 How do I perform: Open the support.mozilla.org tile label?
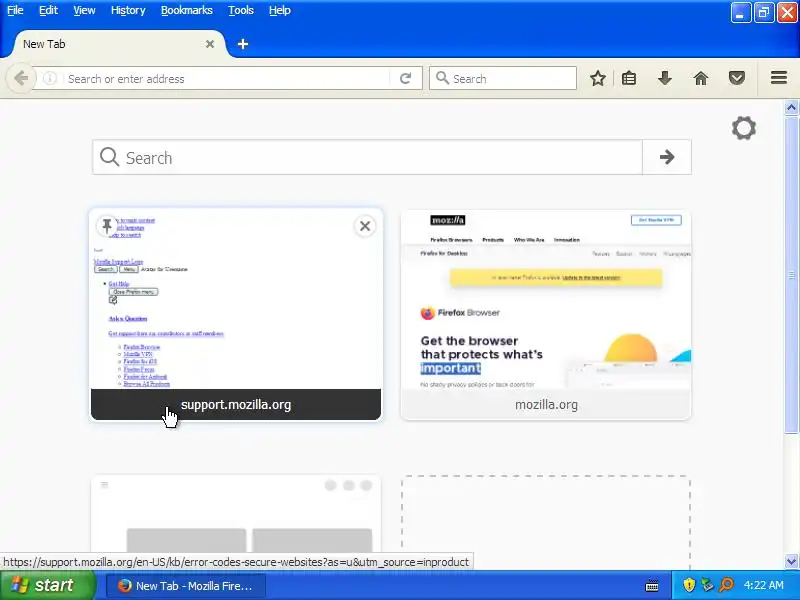coord(236,405)
